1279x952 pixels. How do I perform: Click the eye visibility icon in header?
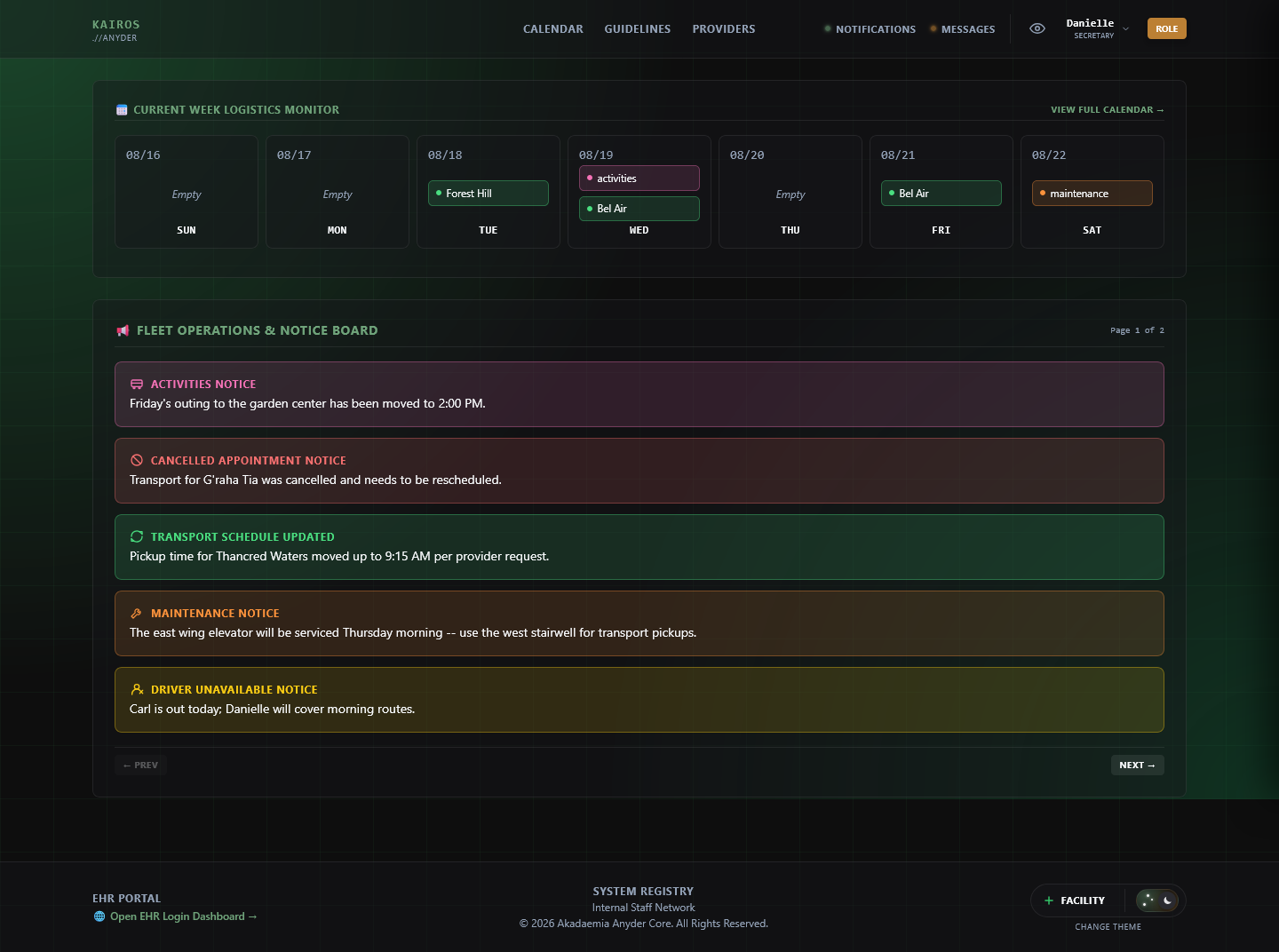pyautogui.click(x=1037, y=28)
